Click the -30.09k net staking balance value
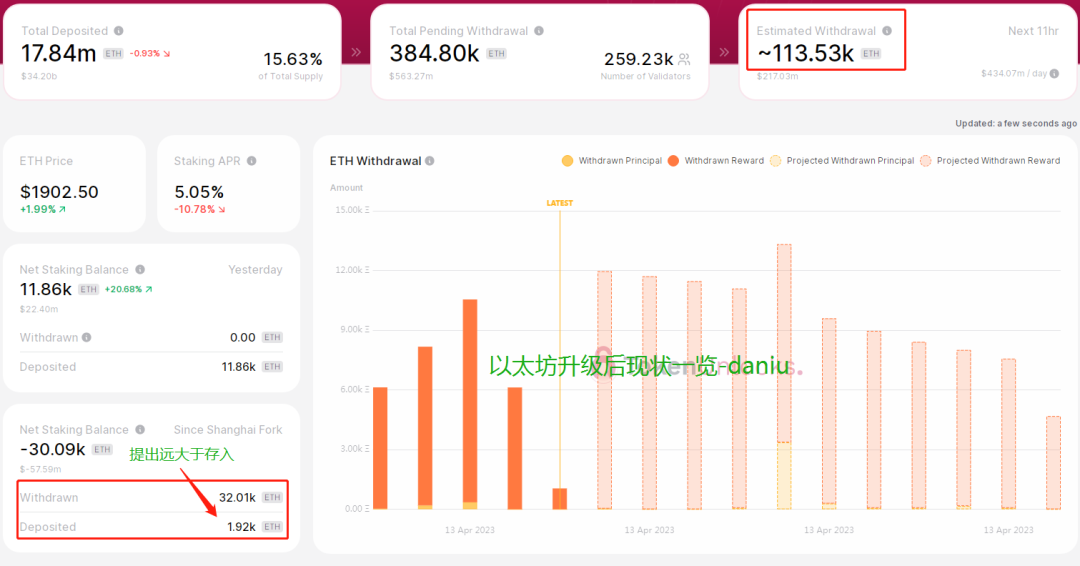The height and width of the screenshot is (566, 1080). (53, 450)
